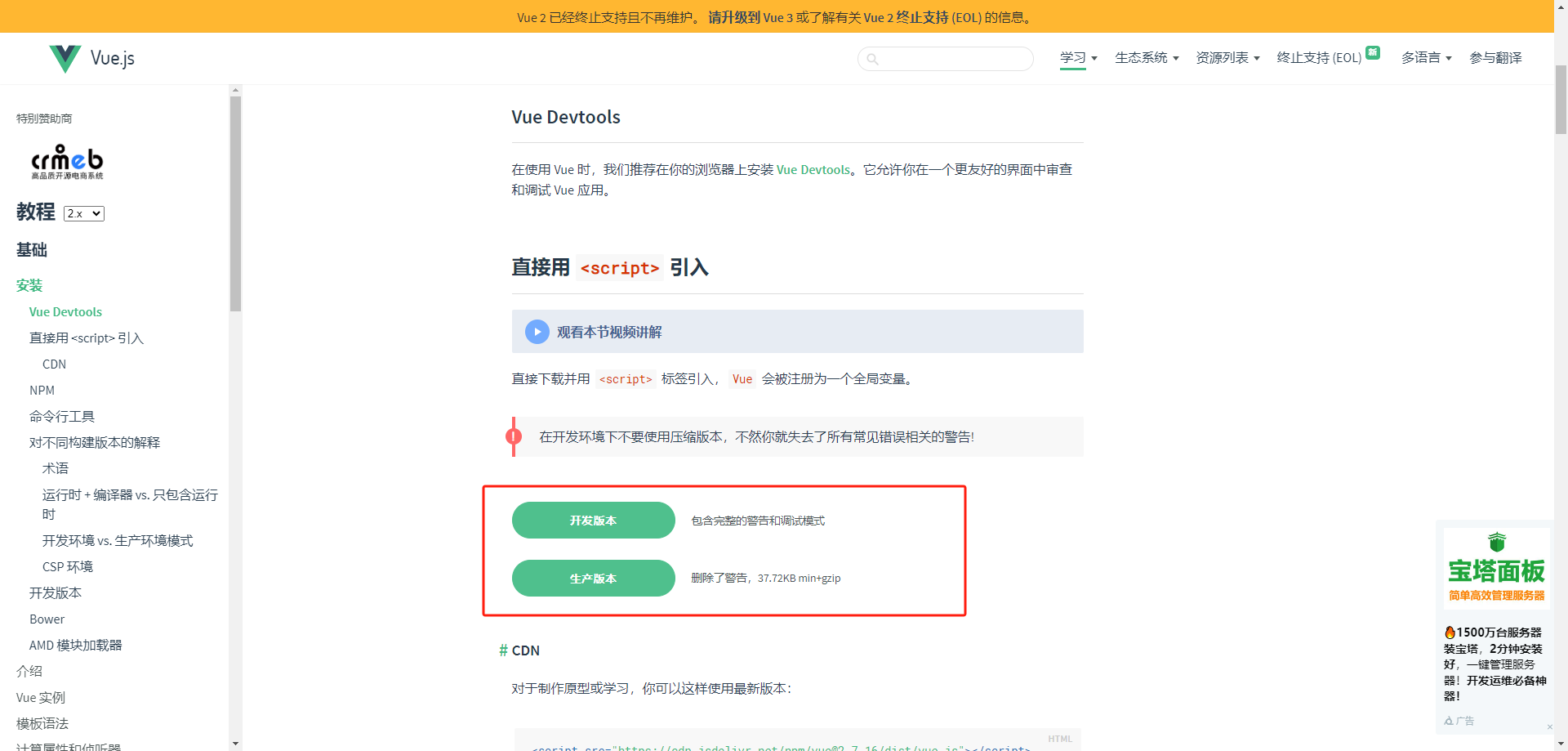Close the 宝塔面板 advertisement

coord(1549,726)
